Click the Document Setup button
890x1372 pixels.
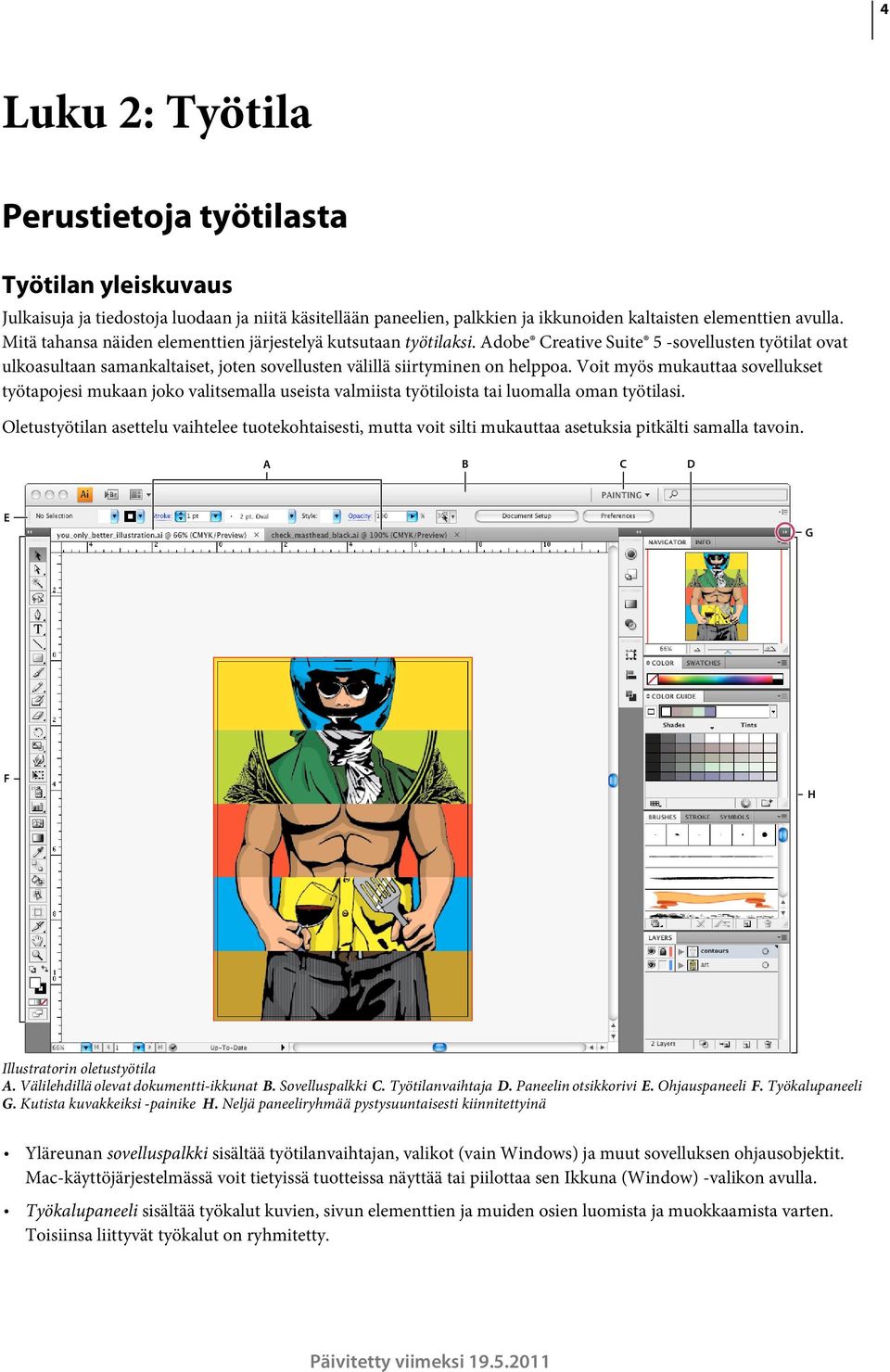(x=527, y=515)
